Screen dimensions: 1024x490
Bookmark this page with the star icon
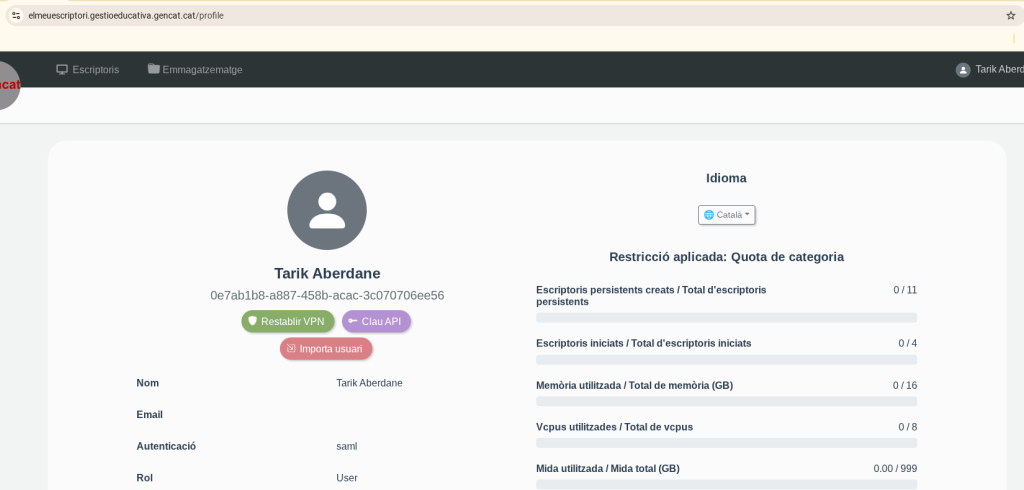[x=1010, y=15]
